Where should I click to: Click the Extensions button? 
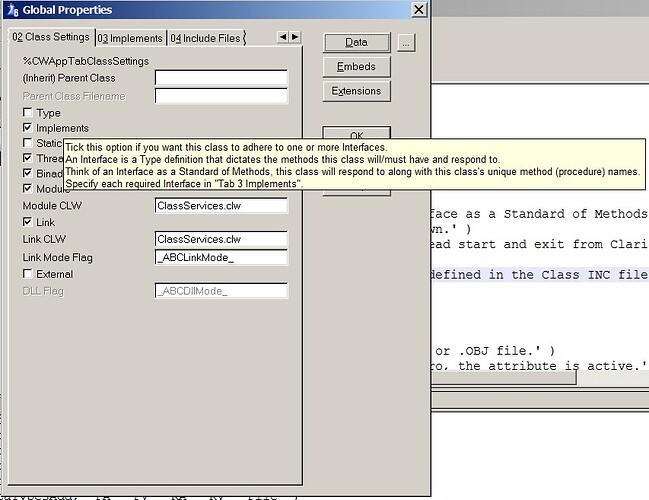click(x=356, y=91)
